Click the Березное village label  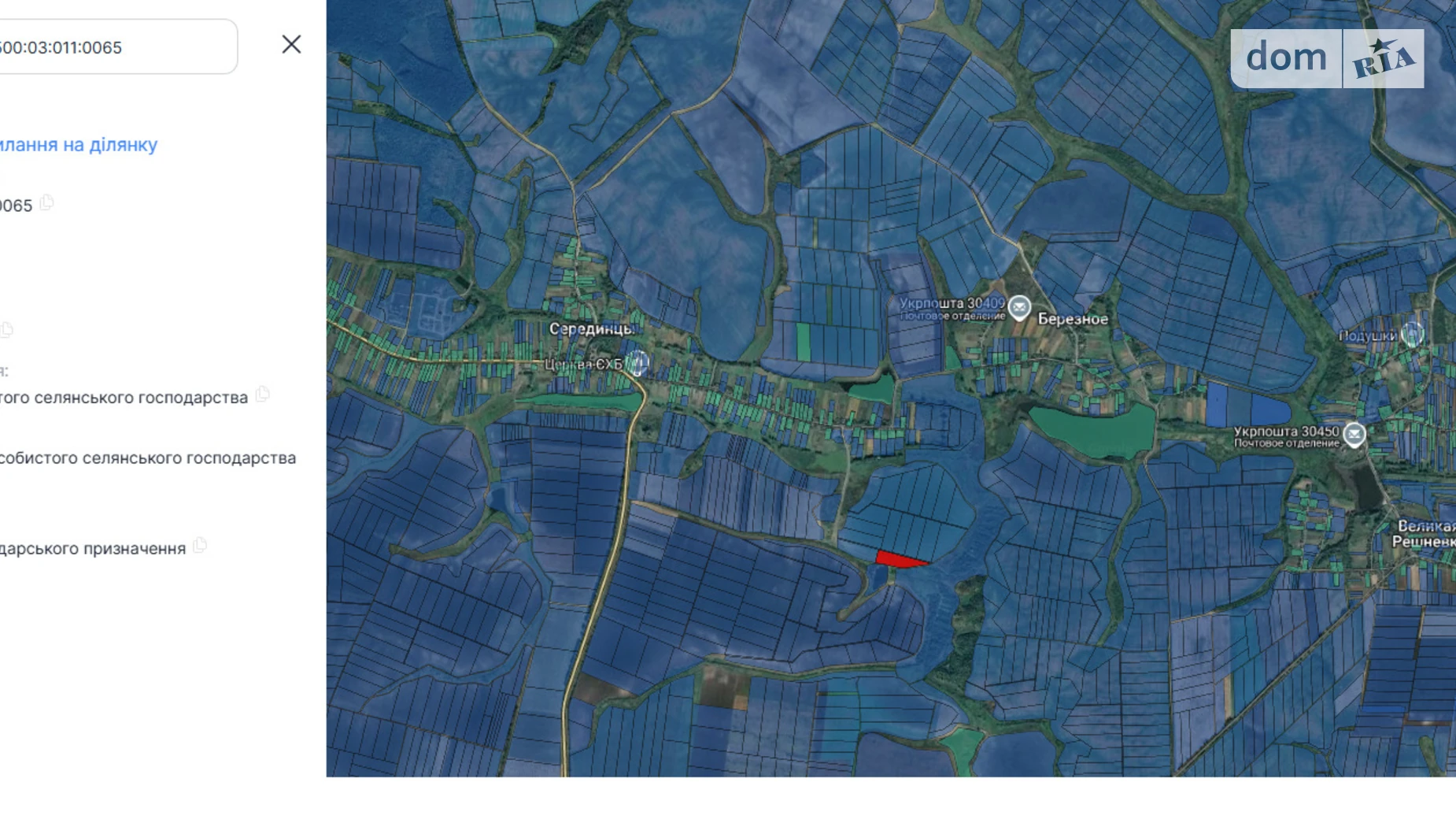[1073, 319]
